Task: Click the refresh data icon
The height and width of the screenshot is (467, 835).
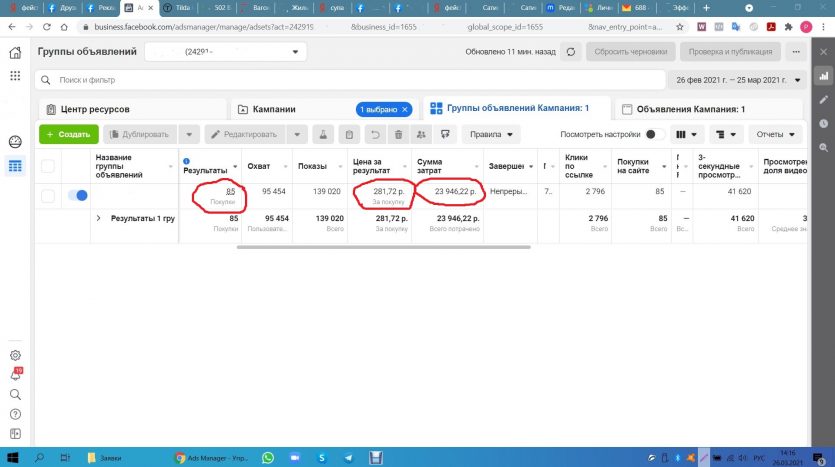Action: (570, 51)
